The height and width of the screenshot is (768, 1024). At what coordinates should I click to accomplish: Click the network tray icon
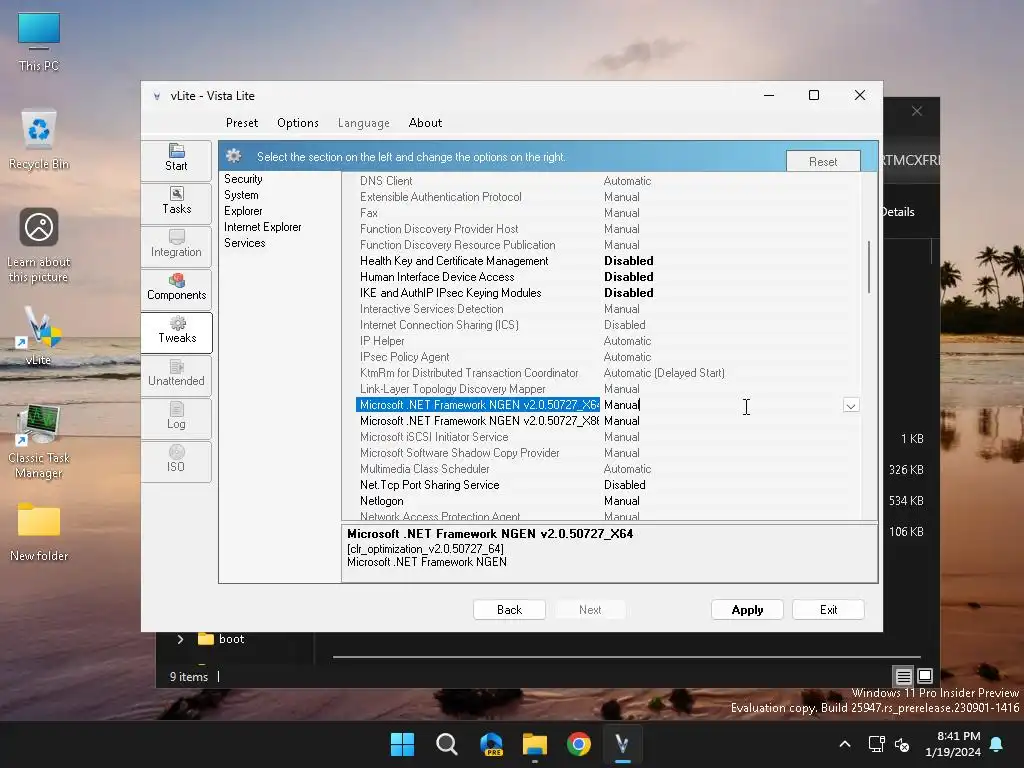pyautogui.click(x=876, y=744)
